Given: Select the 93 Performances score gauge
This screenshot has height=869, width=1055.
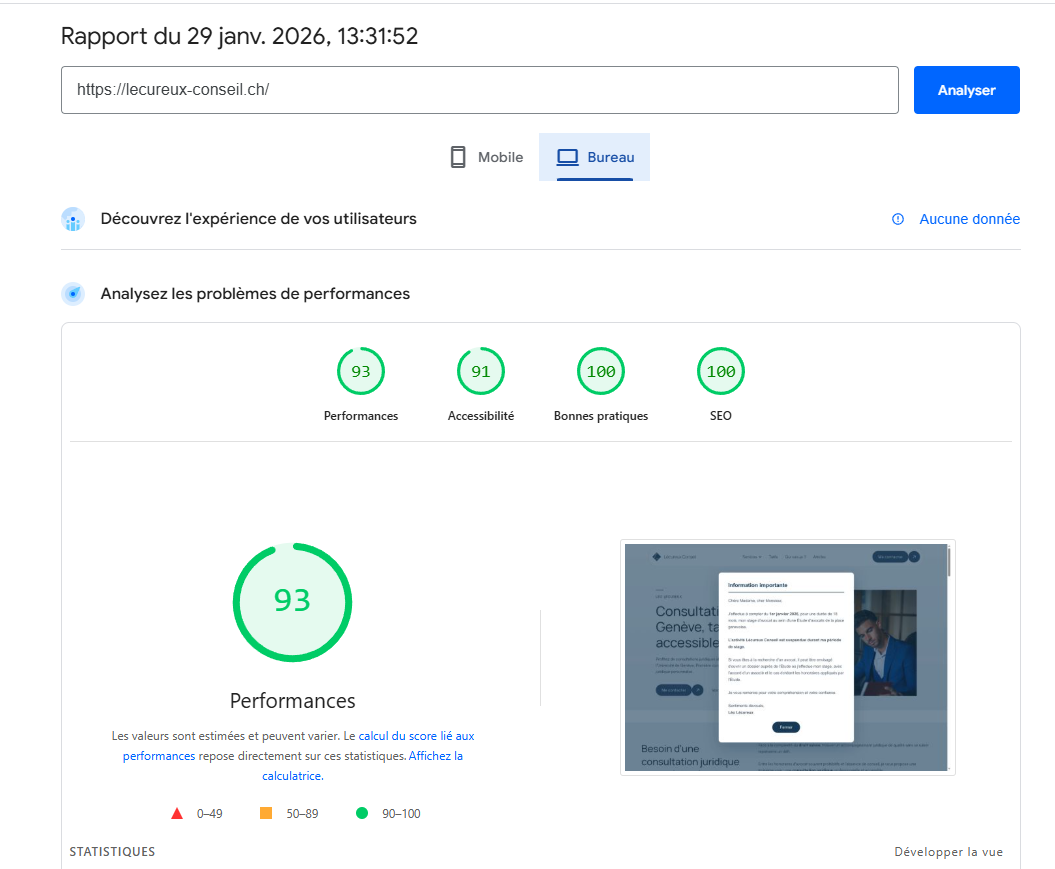Looking at the screenshot, I should (360, 371).
